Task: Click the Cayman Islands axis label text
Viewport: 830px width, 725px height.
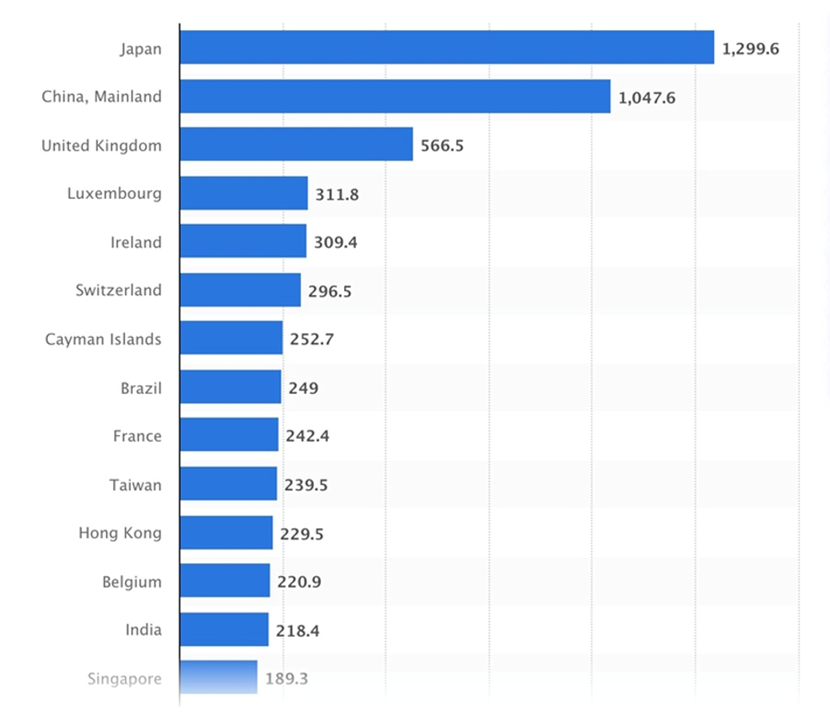Action: (x=103, y=339)
